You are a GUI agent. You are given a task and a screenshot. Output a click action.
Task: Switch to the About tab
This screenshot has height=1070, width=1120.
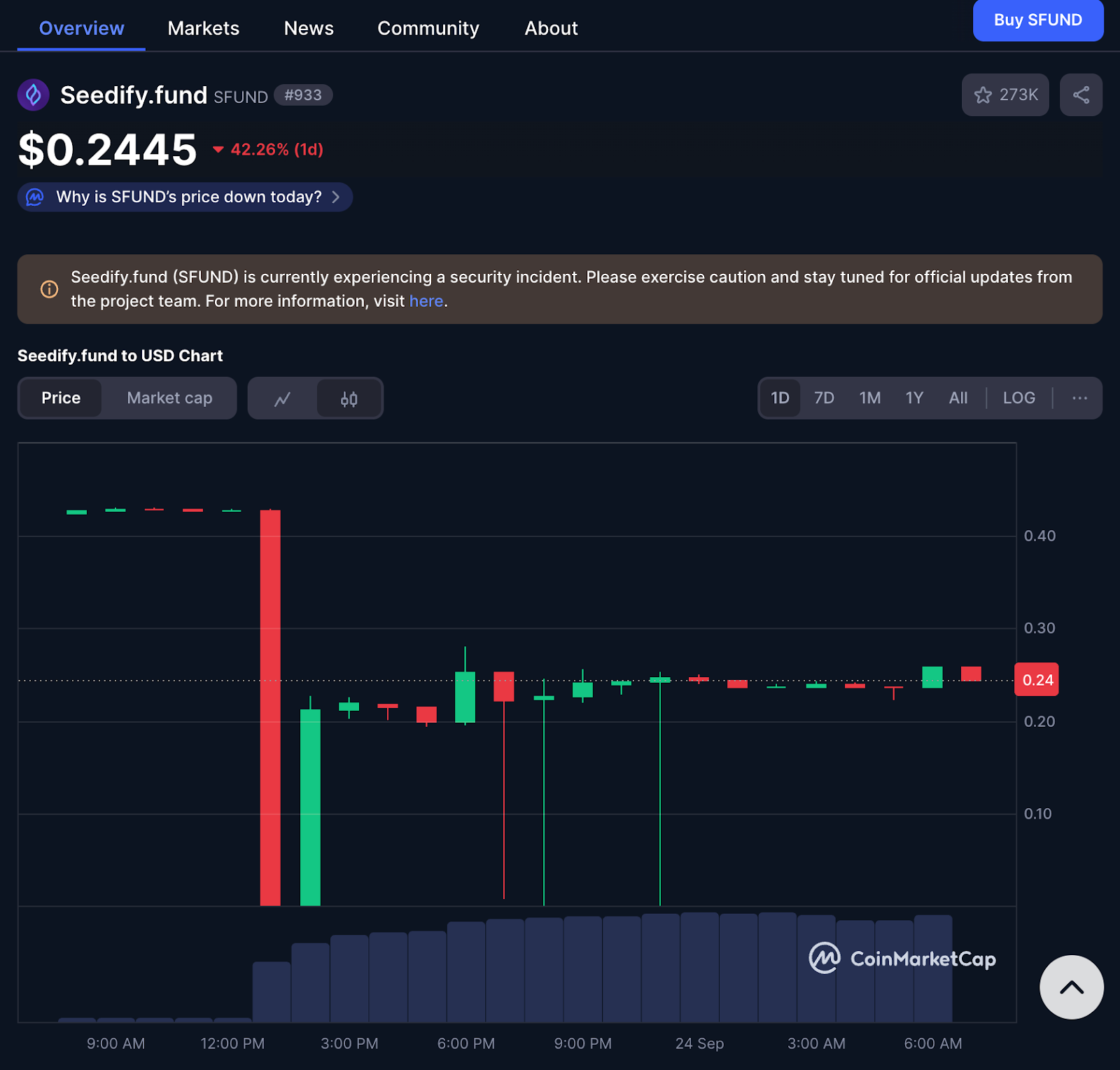[x=551, y=28]
